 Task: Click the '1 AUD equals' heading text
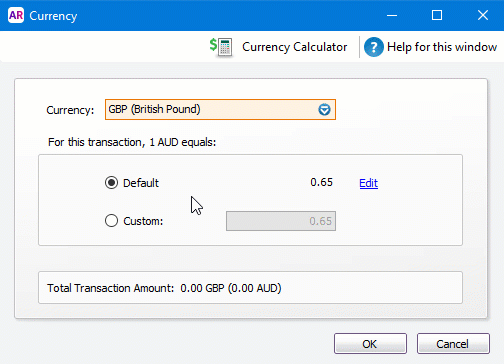point(132,142)
